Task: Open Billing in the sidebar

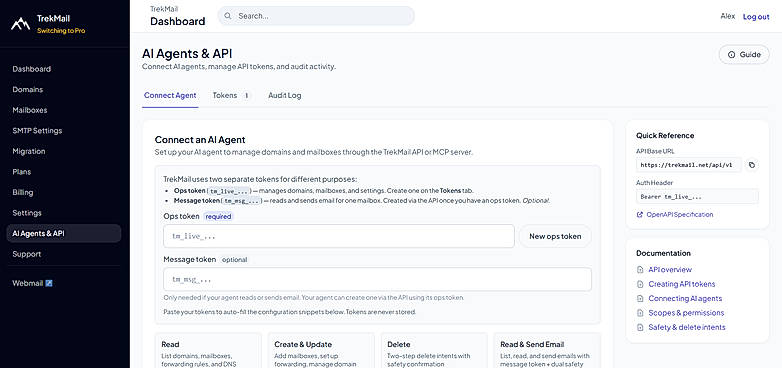Action: pos(64,192)
